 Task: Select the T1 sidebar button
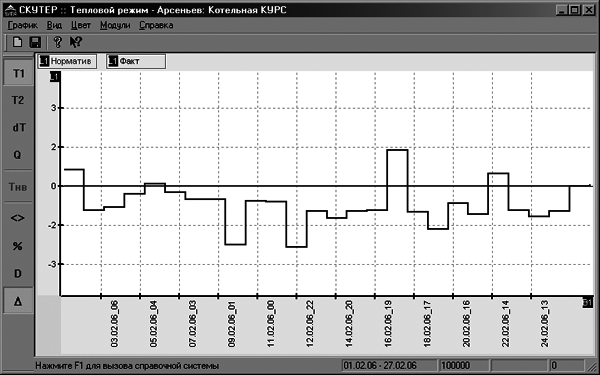18,73
